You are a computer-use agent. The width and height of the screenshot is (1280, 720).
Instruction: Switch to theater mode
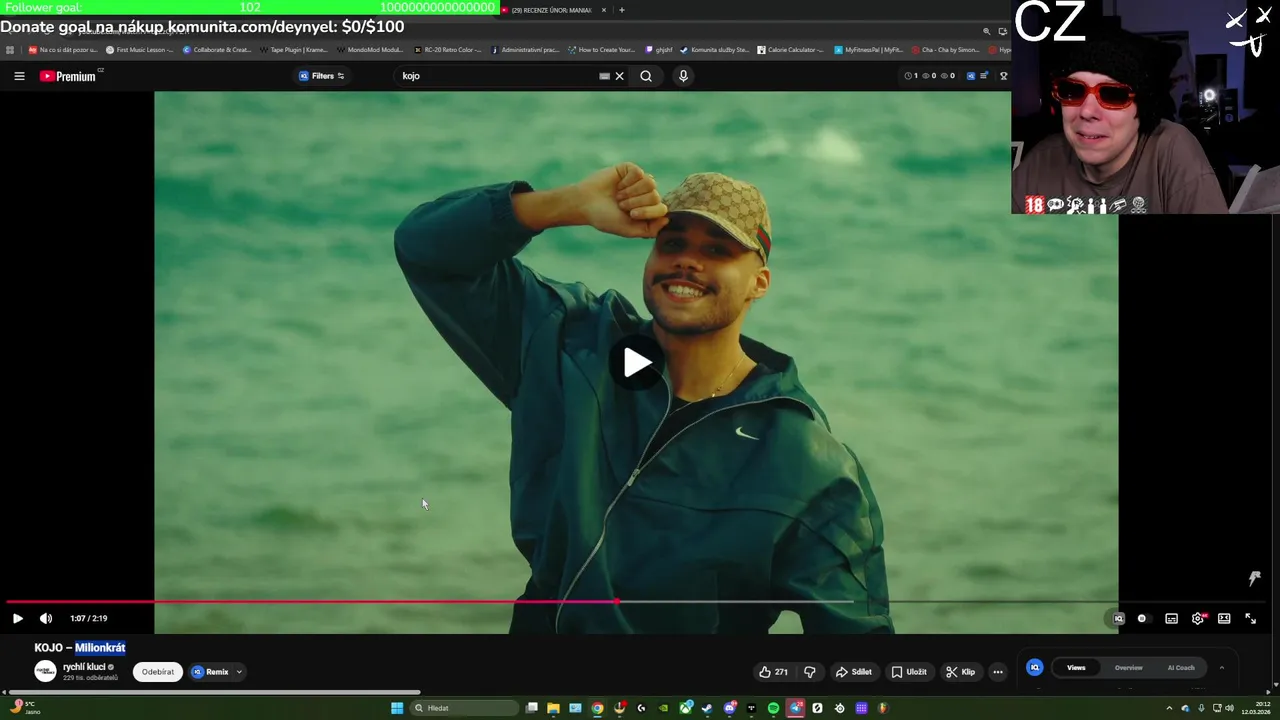pyautogui.click(x=1224, y=619)
